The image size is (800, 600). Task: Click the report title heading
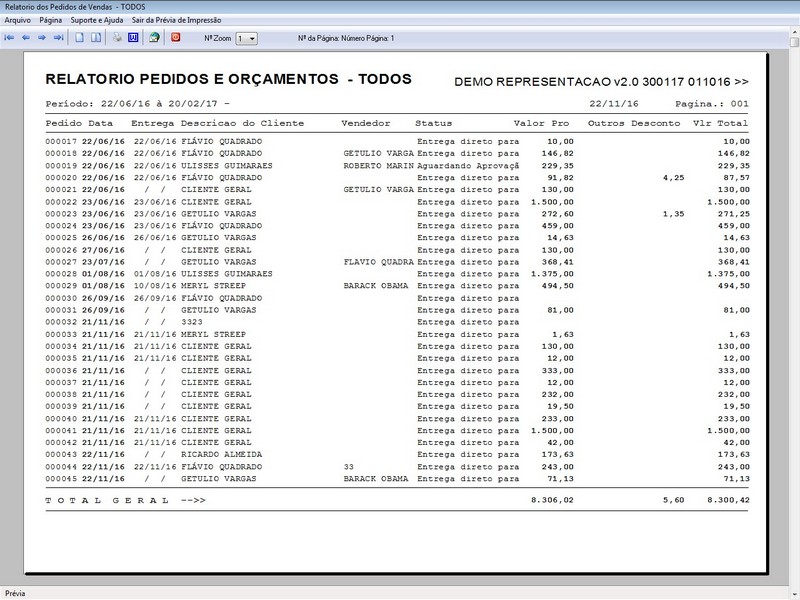coord(228,80)
